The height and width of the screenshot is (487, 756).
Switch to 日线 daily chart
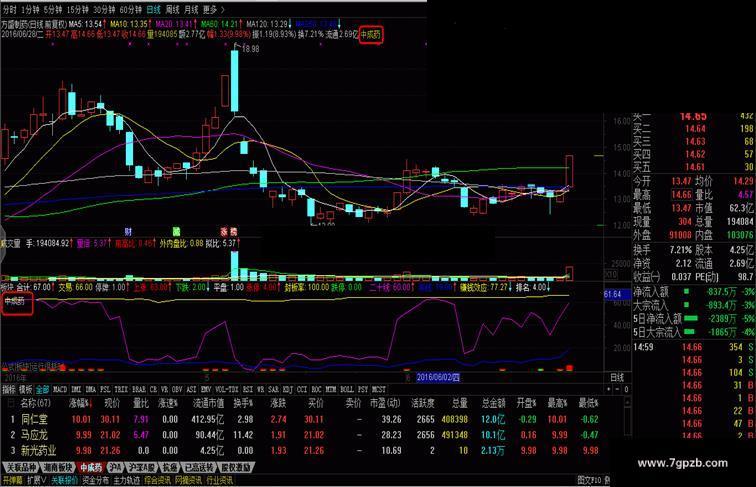pos(153,10)
